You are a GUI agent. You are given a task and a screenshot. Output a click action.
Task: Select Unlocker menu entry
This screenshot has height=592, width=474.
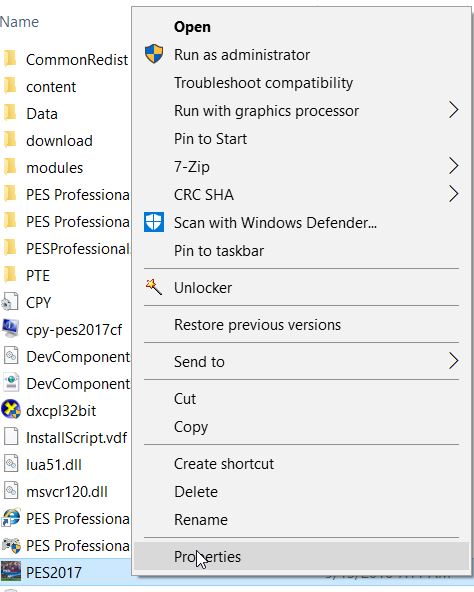pos(301,288)
